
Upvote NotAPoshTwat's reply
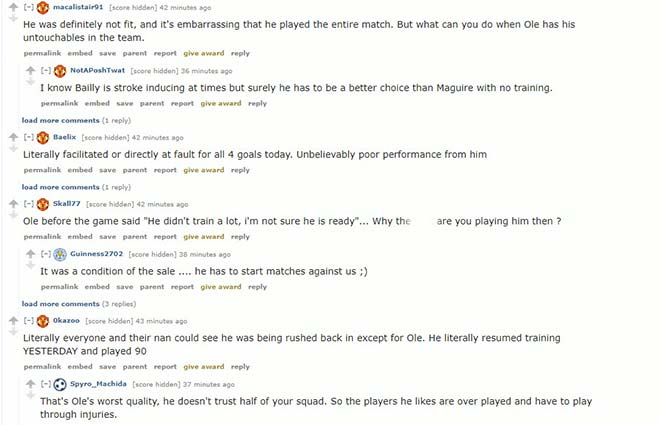(30, 70)
